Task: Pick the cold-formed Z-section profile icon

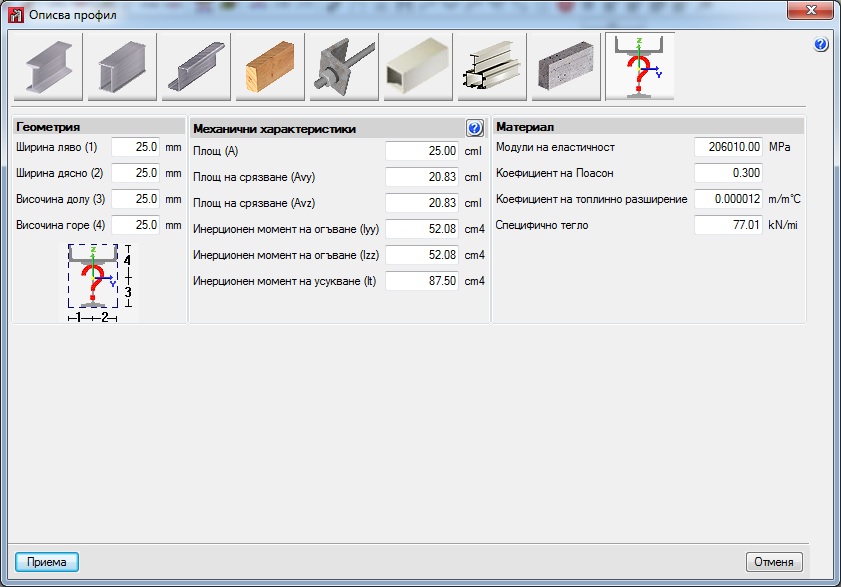Action: click(x=196, y=67)
